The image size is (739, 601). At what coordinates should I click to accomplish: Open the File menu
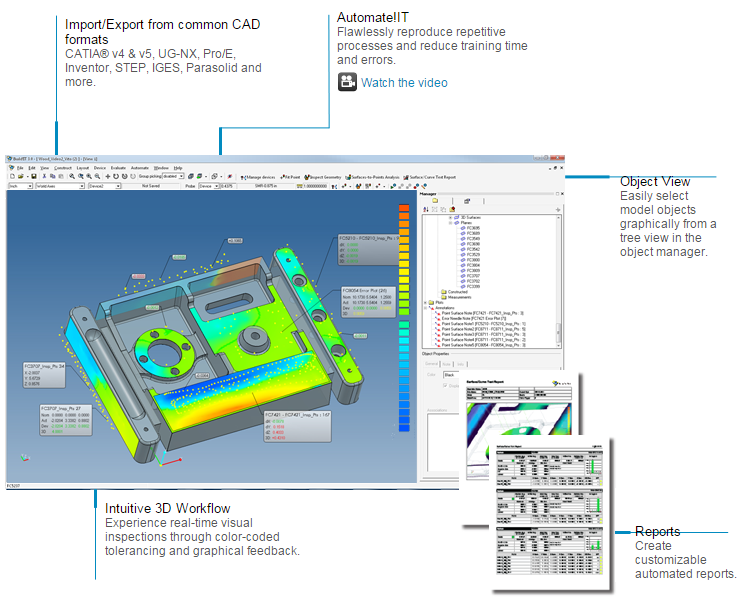[x=20, y=168]
